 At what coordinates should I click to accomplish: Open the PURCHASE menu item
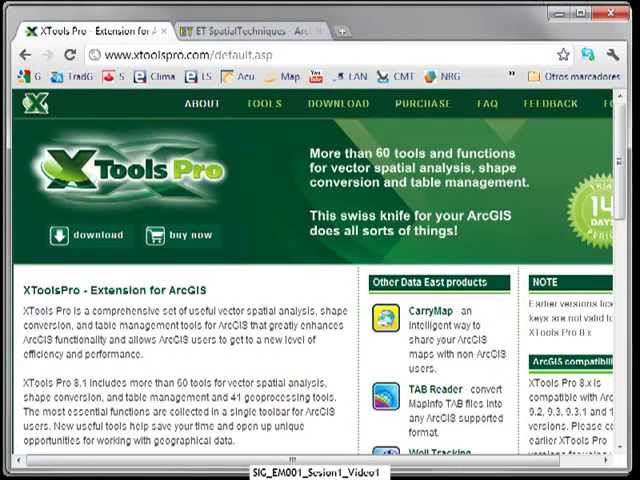[x=422, y=104]
